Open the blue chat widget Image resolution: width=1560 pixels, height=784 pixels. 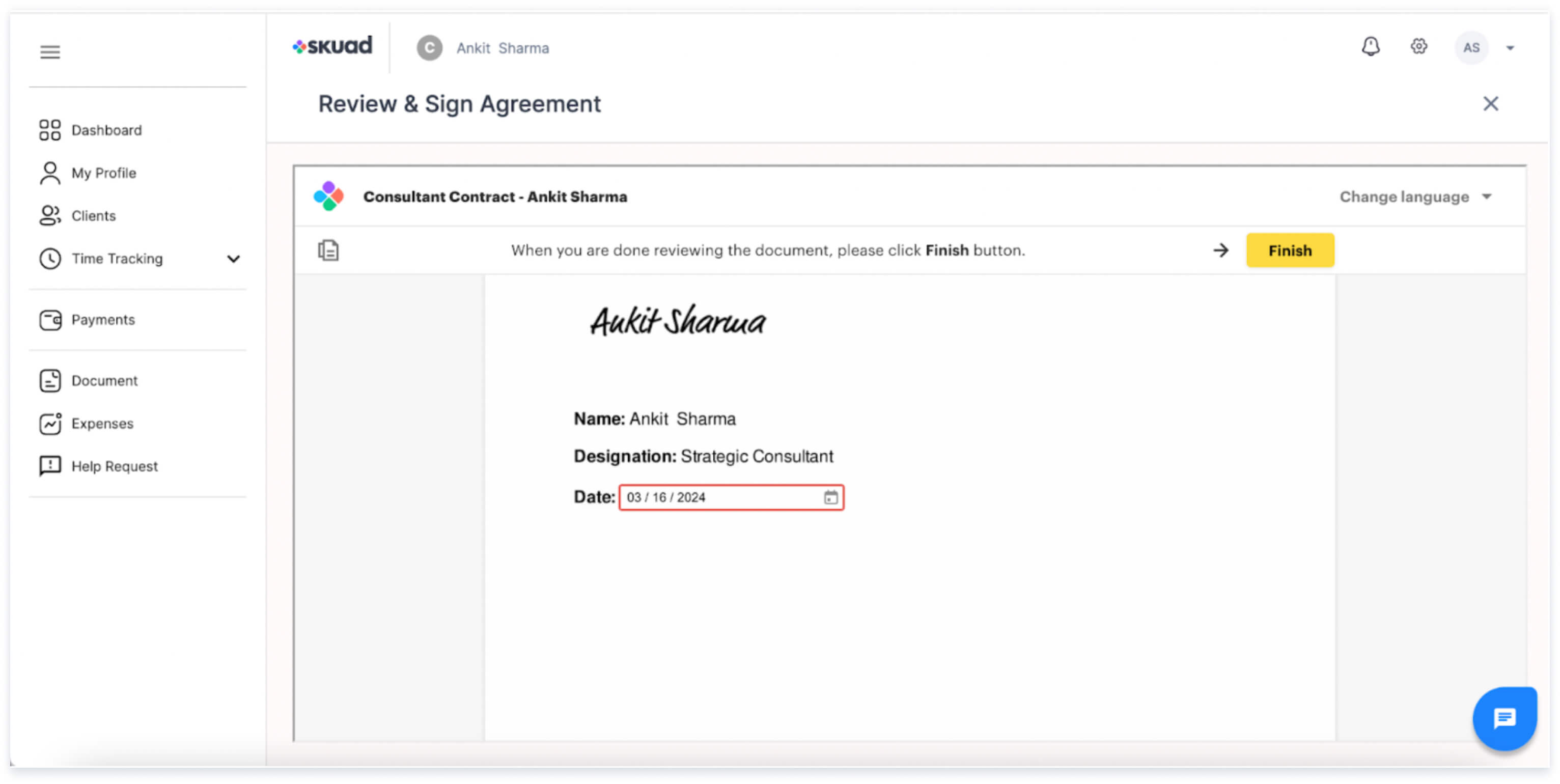coord(1505,719)
